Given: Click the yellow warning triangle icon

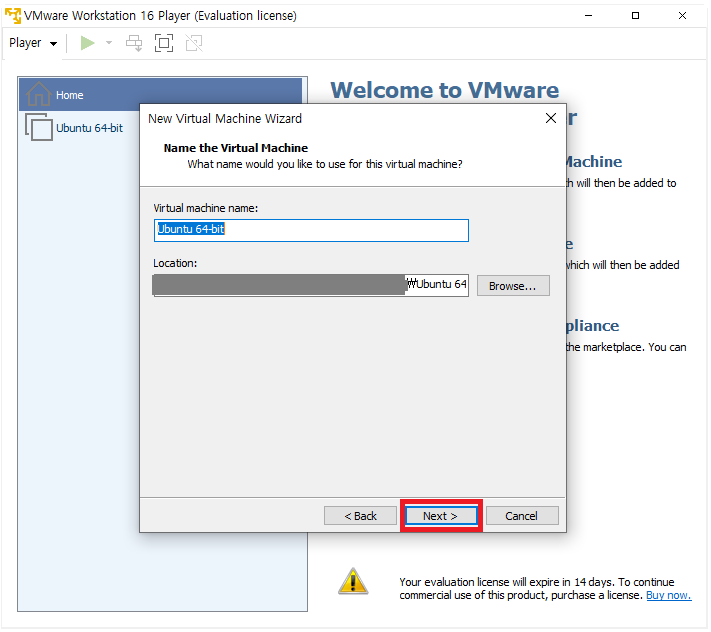Looking at the screenshot, I should pos(353,581).
